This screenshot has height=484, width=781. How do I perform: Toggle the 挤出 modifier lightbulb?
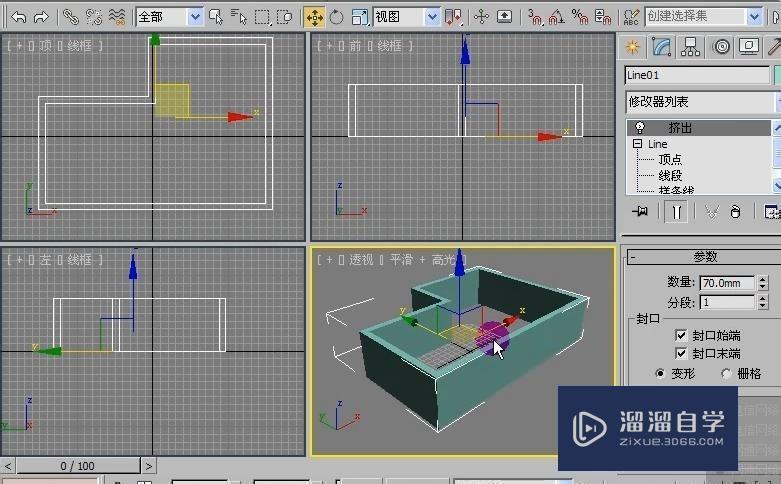[641, 128]
